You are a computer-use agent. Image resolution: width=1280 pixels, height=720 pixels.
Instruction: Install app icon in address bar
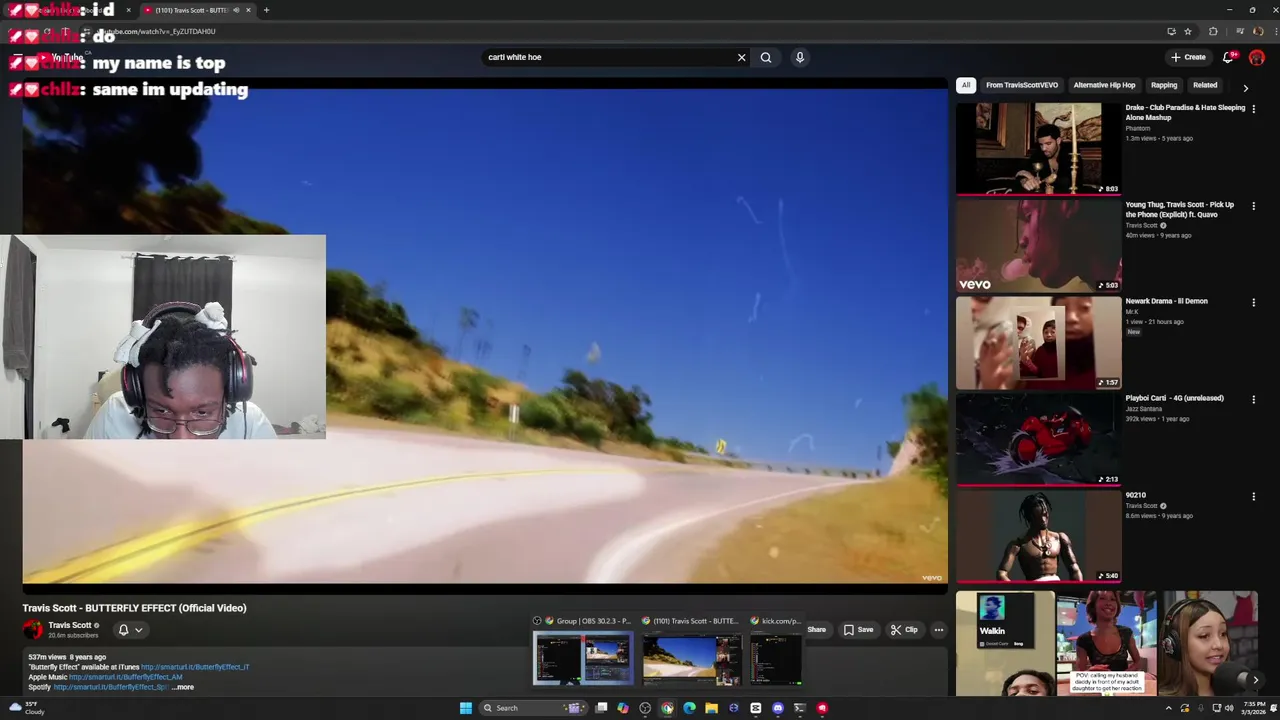tap(1171, 31)
